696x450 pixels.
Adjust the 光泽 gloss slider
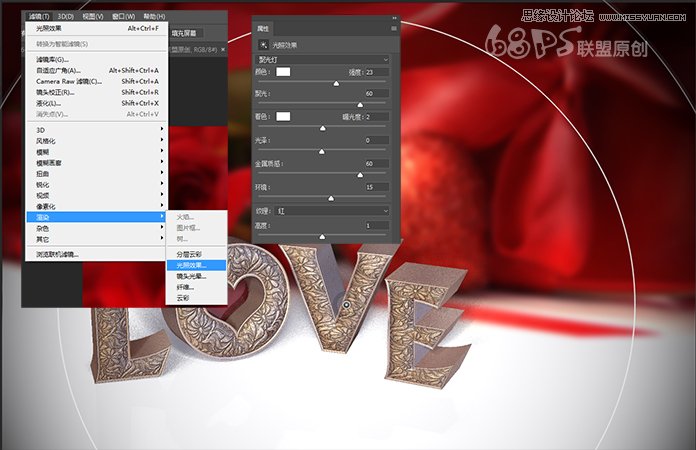[322, 152]
